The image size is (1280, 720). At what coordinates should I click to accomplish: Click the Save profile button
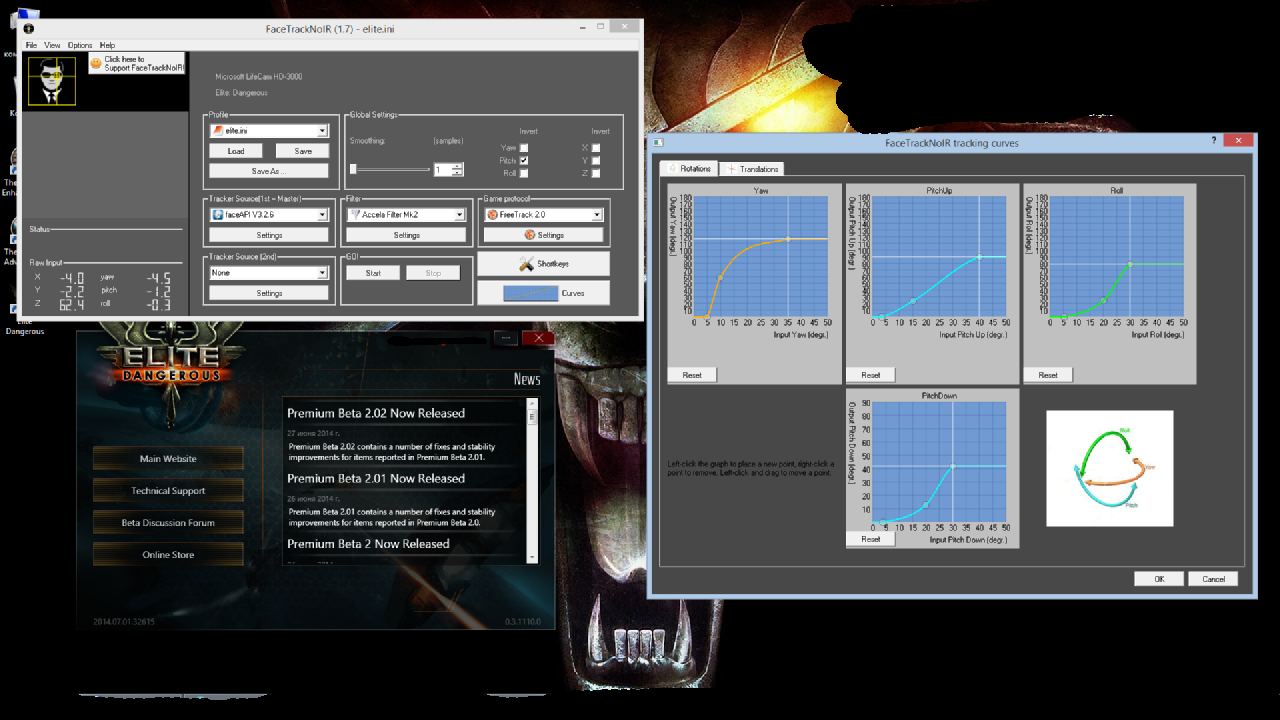click(302, 151)
